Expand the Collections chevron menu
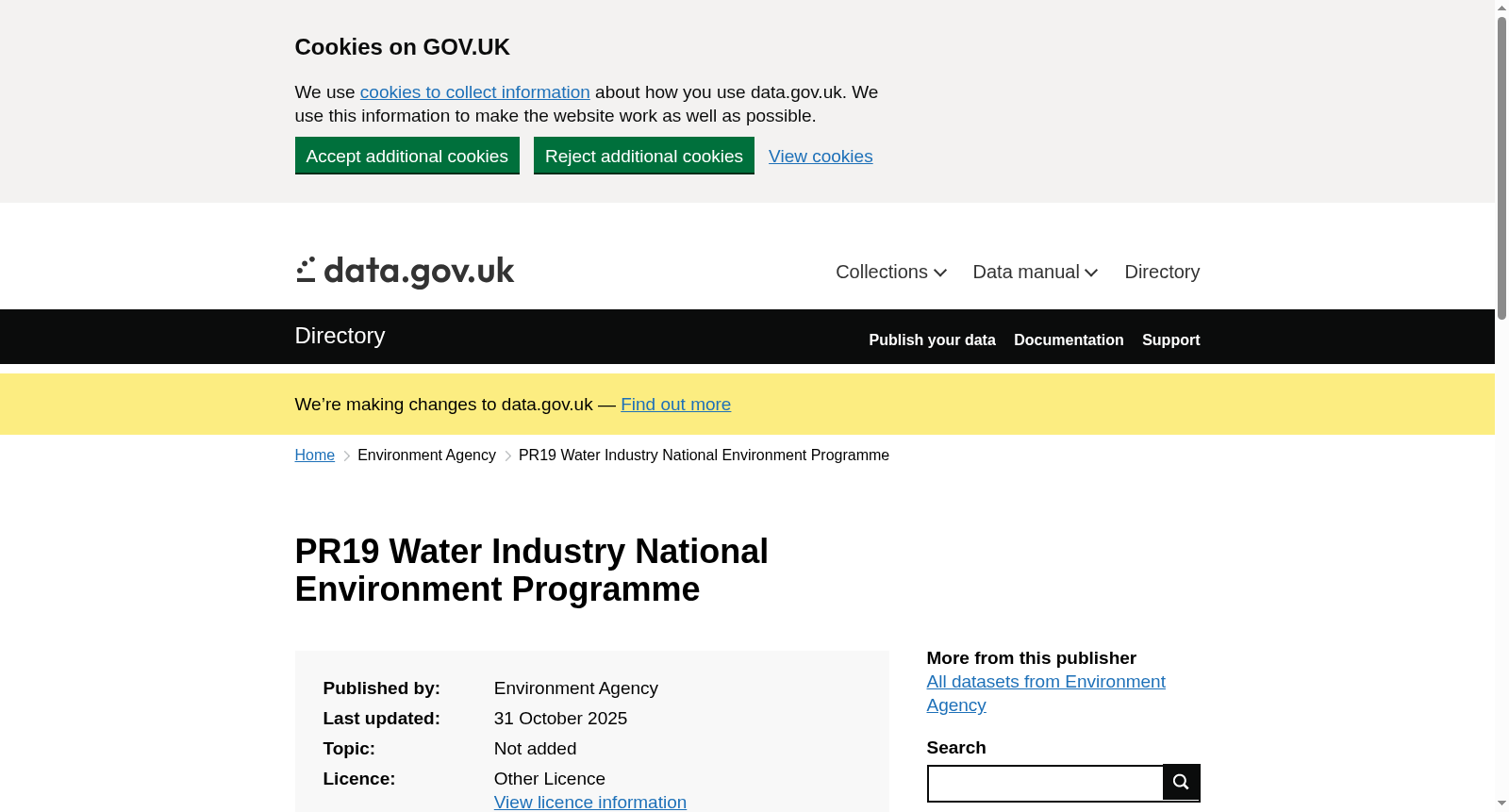Screen dimensions: 1509x812 (x=891, y=272)
